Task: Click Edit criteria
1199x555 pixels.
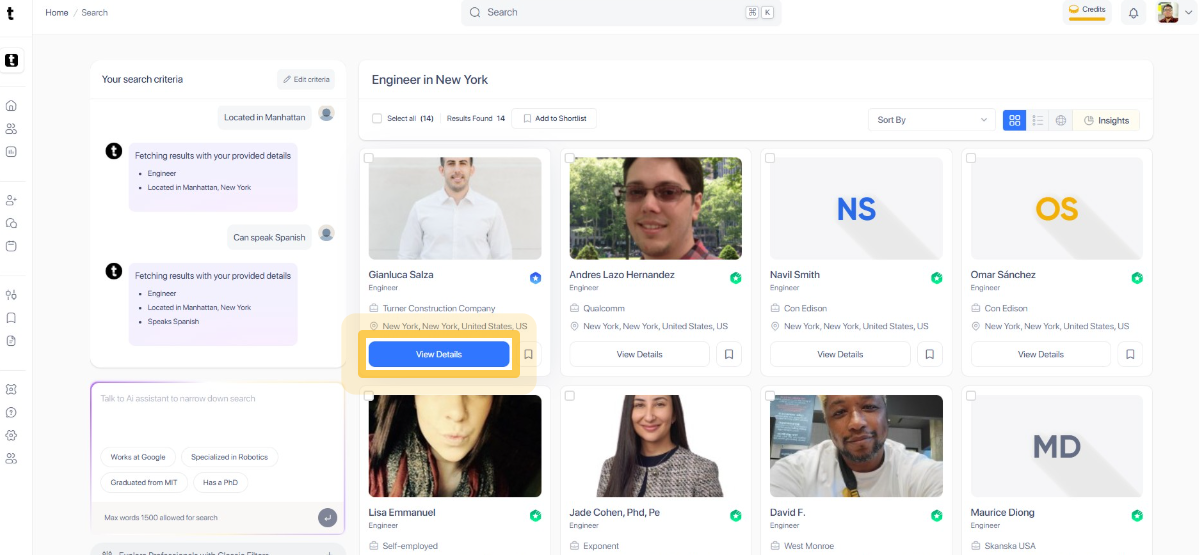Action: click(306, 80)
